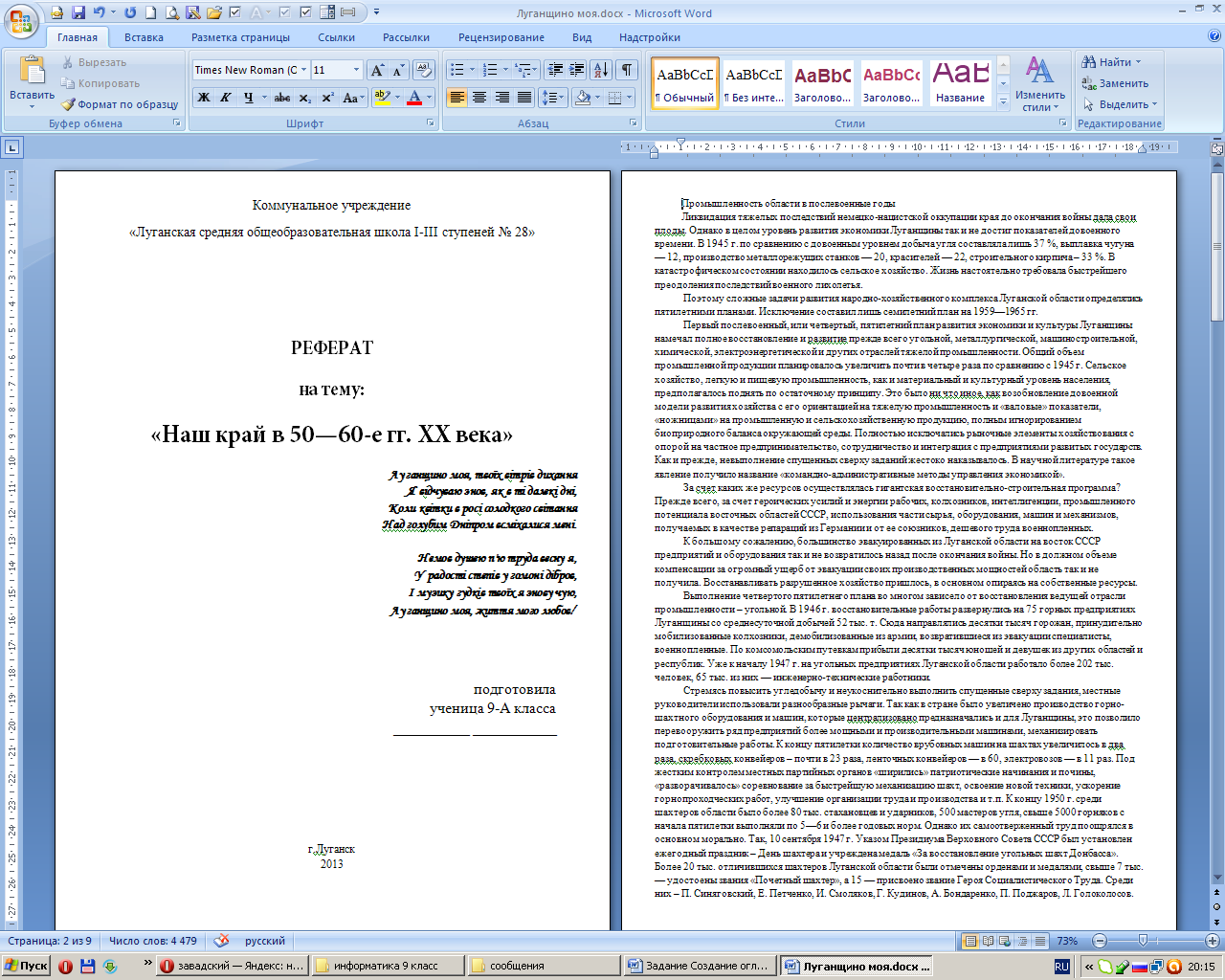Clear formatting with the eraser icon
The height and width of the screenshot is (980, 1225).
point(424,70)
